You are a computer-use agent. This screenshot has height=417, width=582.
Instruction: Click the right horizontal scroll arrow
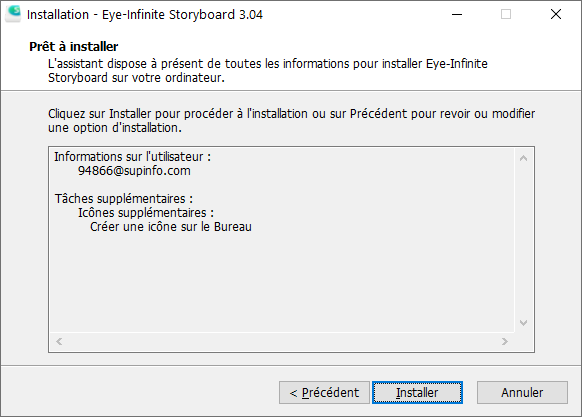pos(504,341)
